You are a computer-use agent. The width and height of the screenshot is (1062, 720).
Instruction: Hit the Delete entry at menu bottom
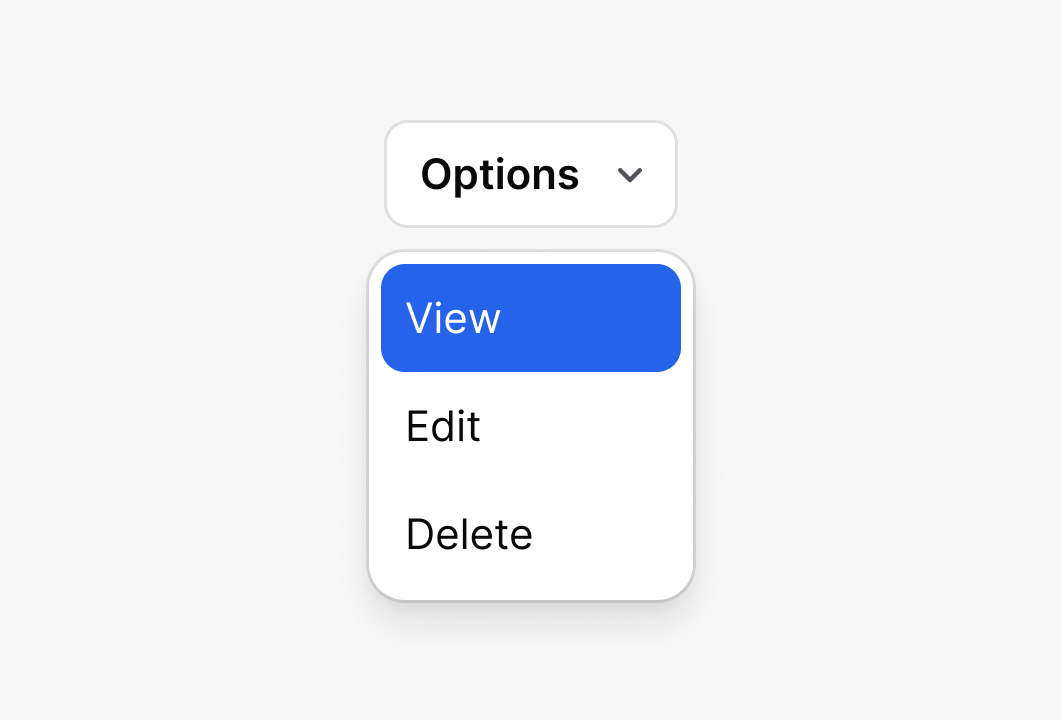pyautogui.click(x=530, y=534)
